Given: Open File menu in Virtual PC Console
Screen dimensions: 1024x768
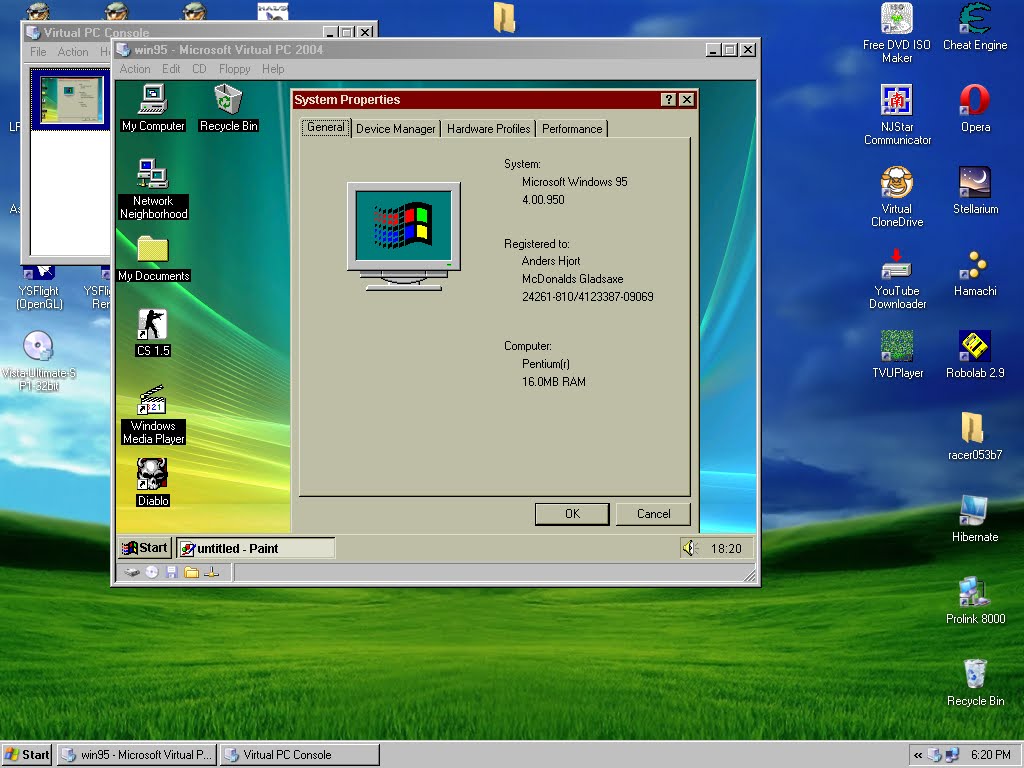Looking at the screenshot, I should pyautogui.click(x=38, y=52).
